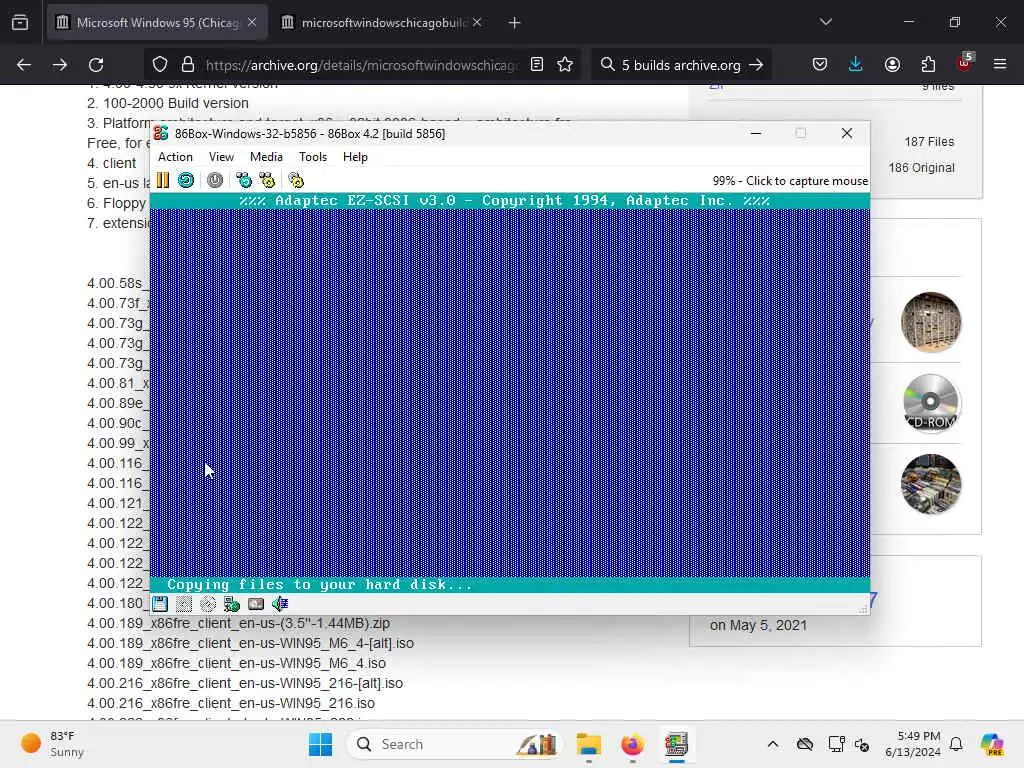Open the Action menu in 86Box
Viewport: 1024px width, 768px height.
click(175, 157)
